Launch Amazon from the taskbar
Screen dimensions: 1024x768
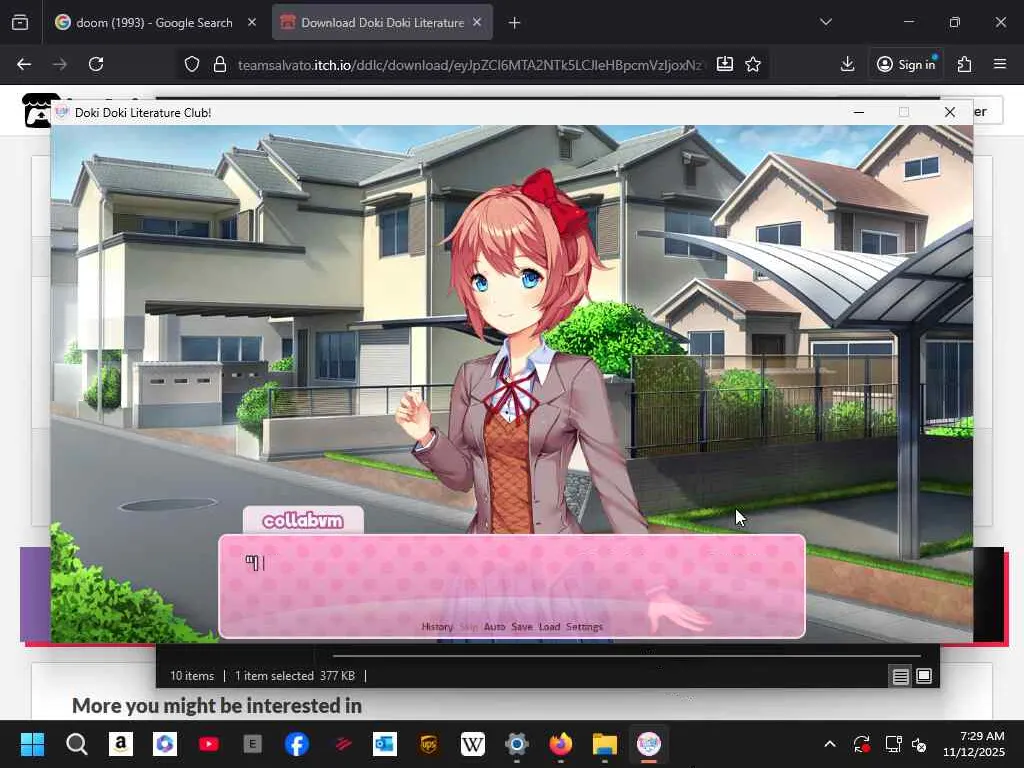[121, 744]
